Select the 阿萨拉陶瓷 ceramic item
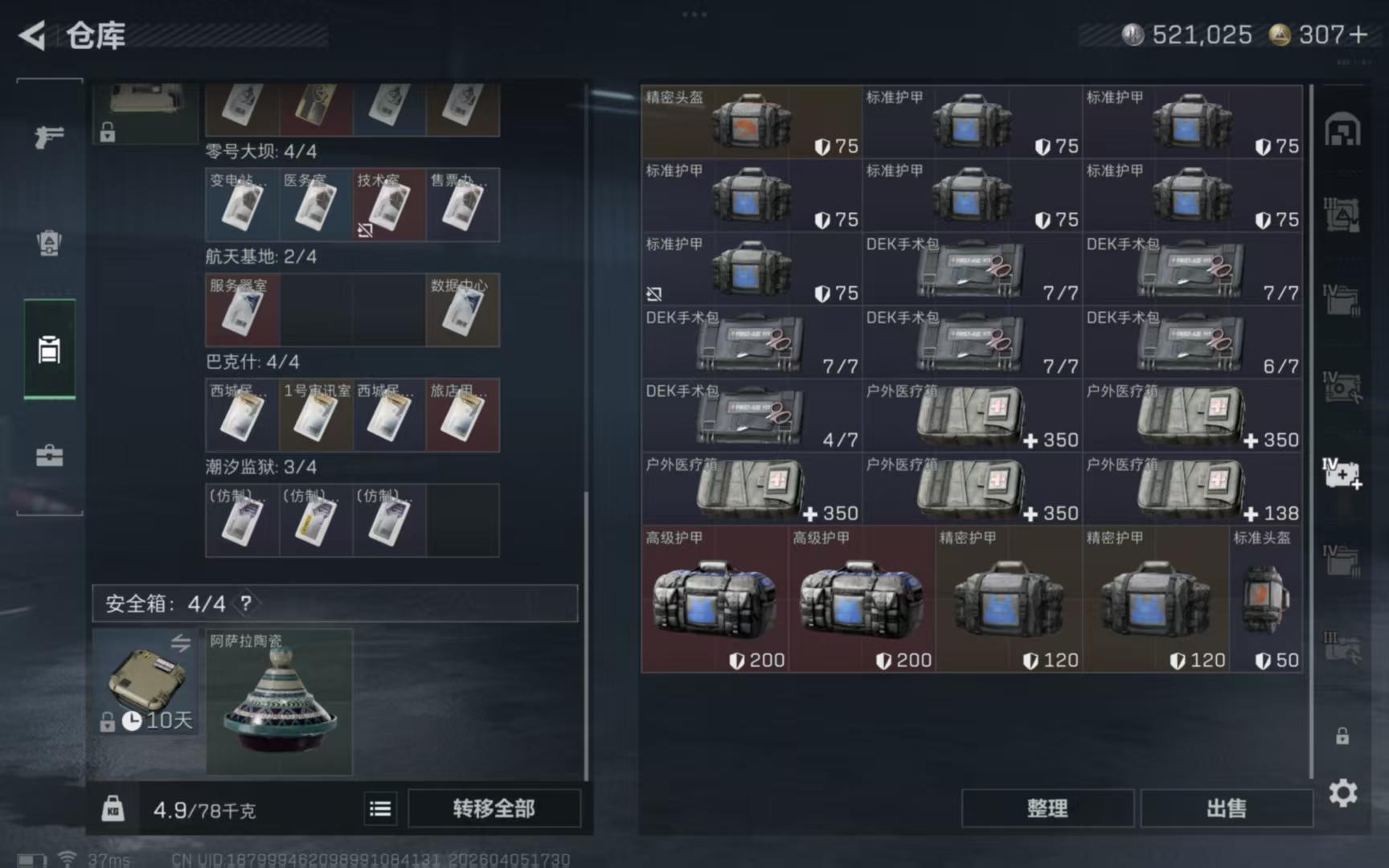Viewport: 1389px width, 868px height. (279, 702)
